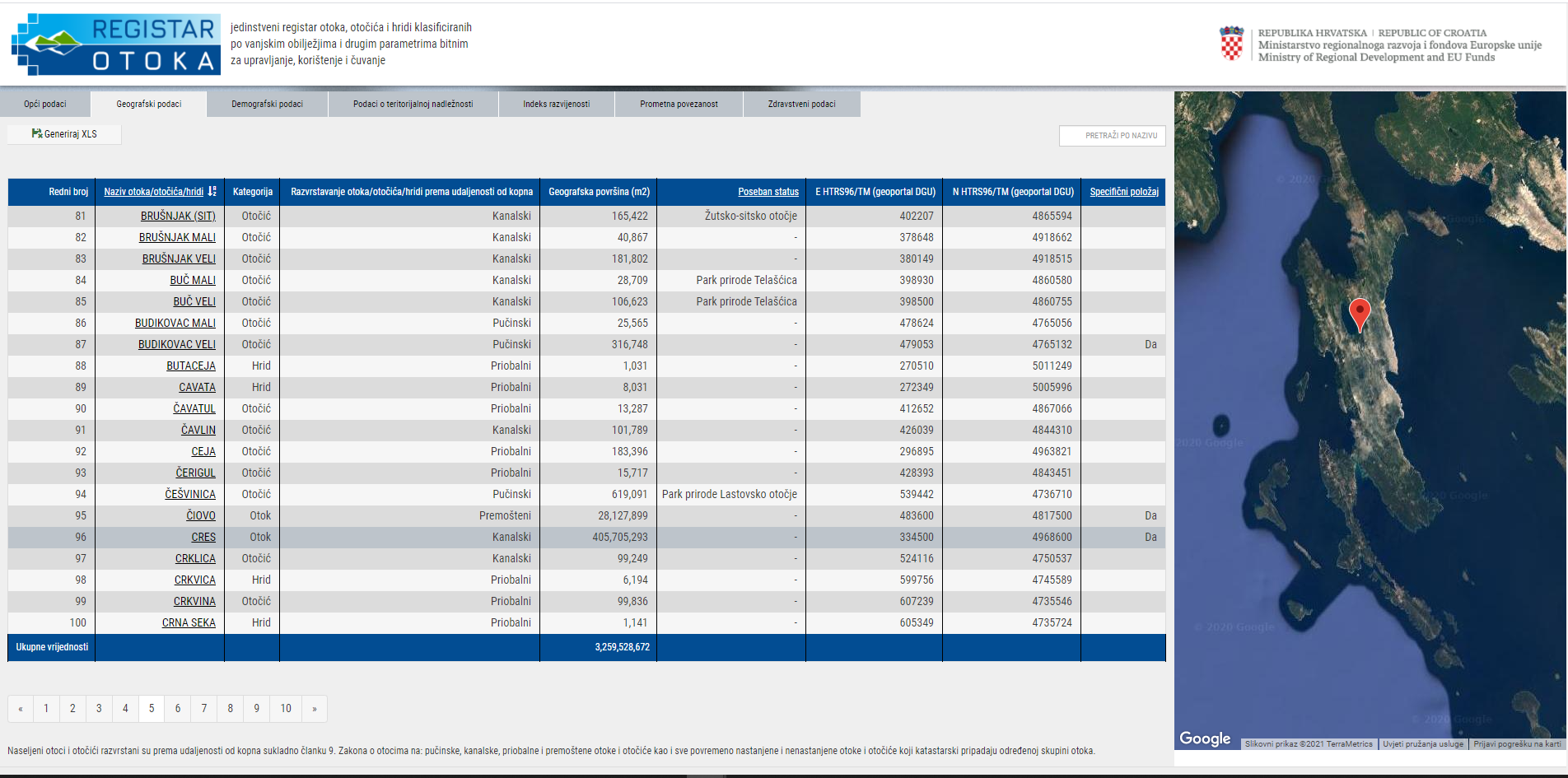
Task: Go to previous page with « button
Action: click(x=21, y=709)
